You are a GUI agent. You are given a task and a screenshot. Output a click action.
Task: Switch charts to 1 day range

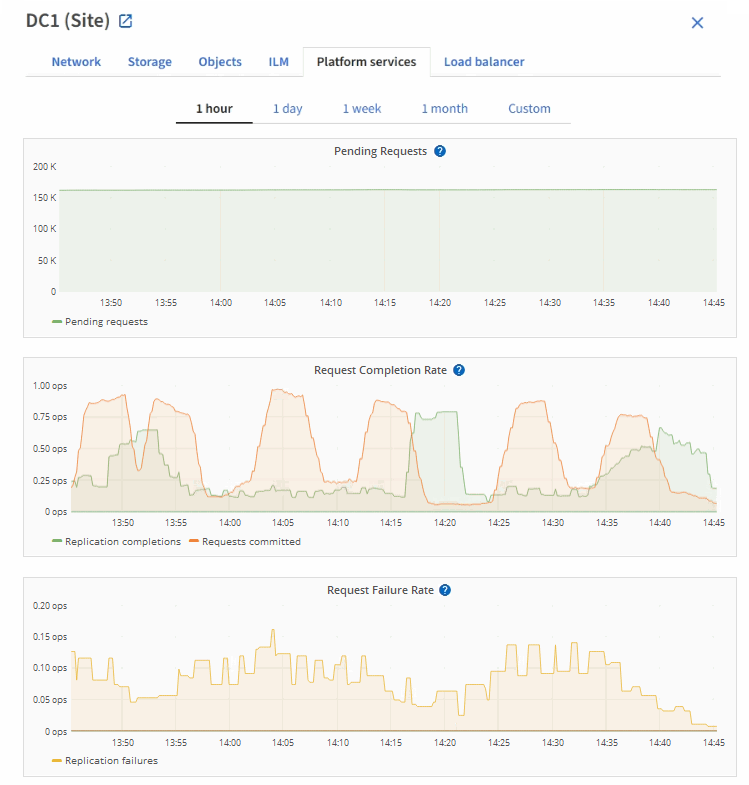pyautogui.click(x=287, y=109)
